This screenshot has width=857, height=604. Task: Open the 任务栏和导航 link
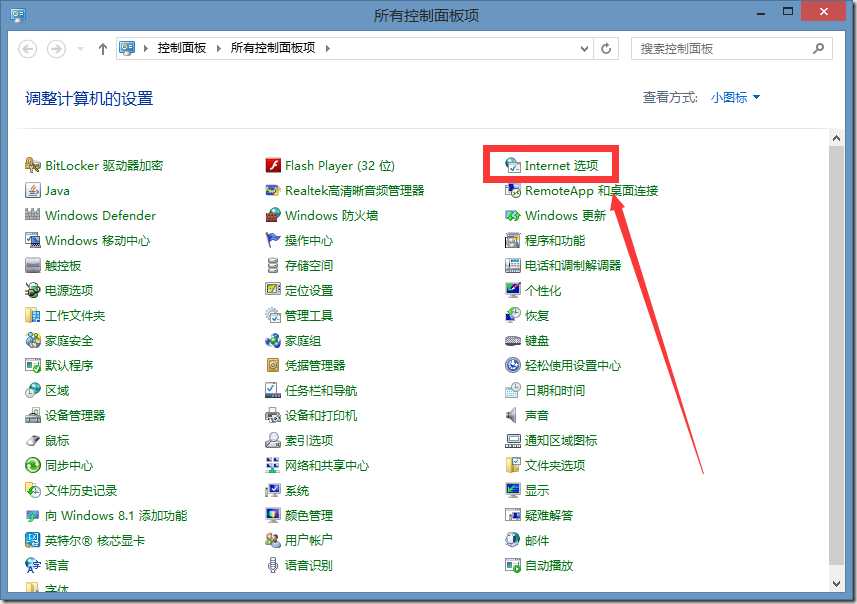[x=321, y=390]
